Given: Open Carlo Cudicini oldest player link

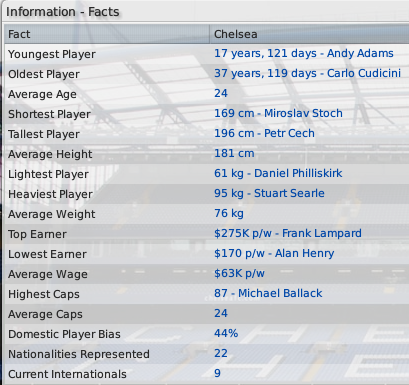Looking at the screenshot, I should pyautogui.click(x=307, y=73).
